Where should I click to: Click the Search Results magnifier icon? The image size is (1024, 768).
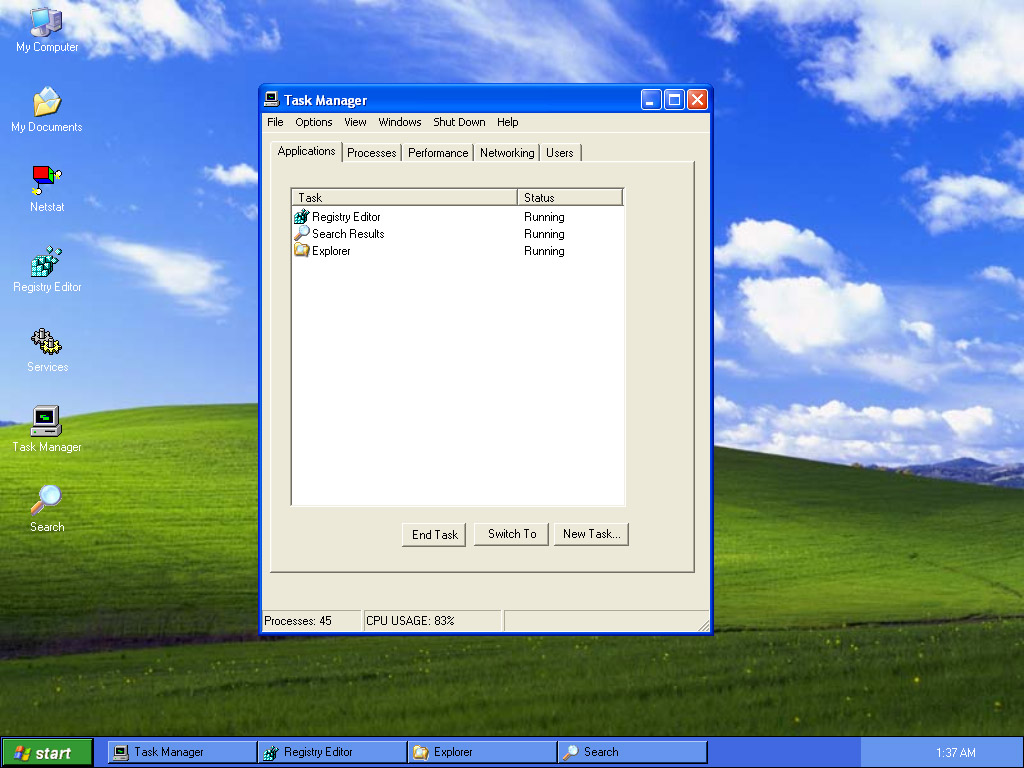(301, 234)
